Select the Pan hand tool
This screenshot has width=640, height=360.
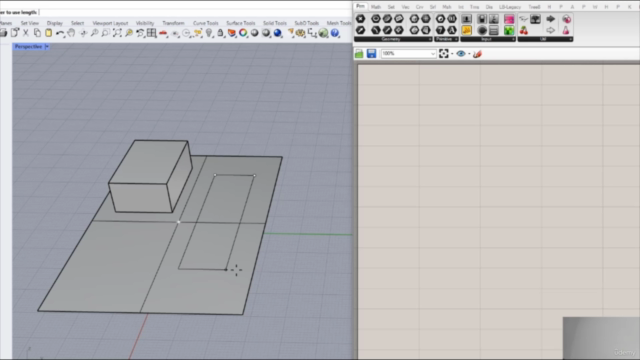pyautogui.click(x=71, y=33)
